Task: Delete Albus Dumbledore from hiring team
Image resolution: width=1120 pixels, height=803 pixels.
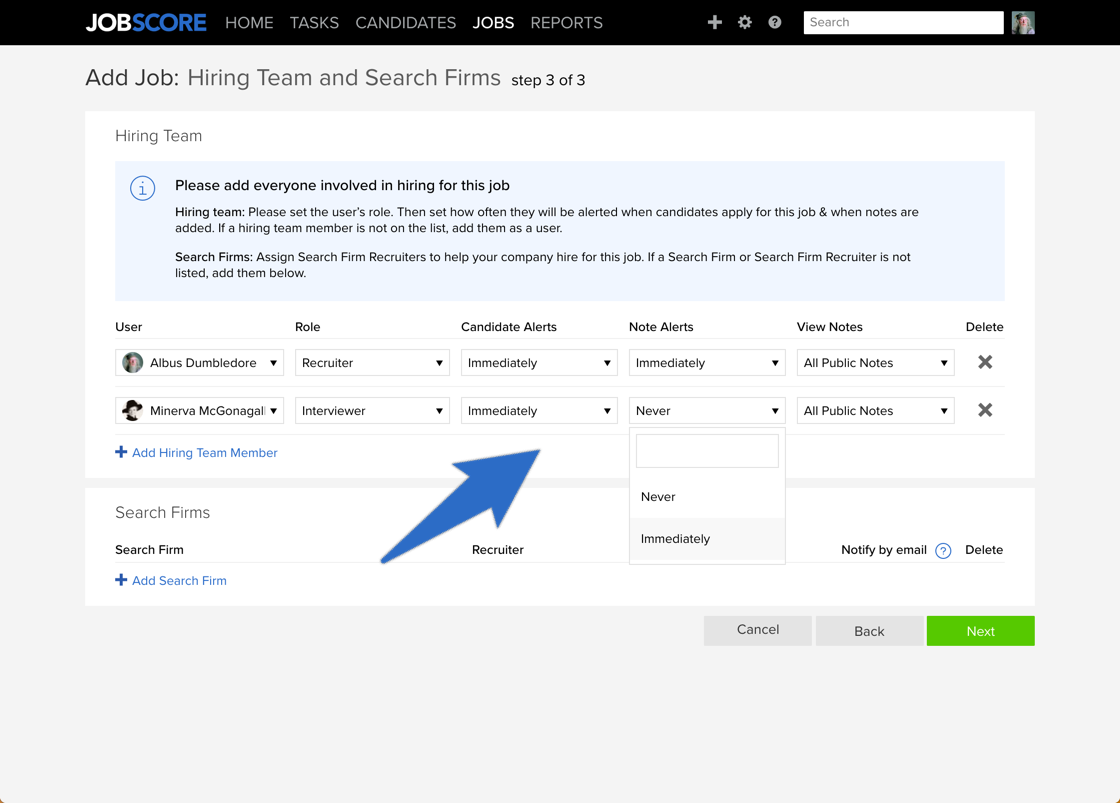Action: (x=985, y=362)
